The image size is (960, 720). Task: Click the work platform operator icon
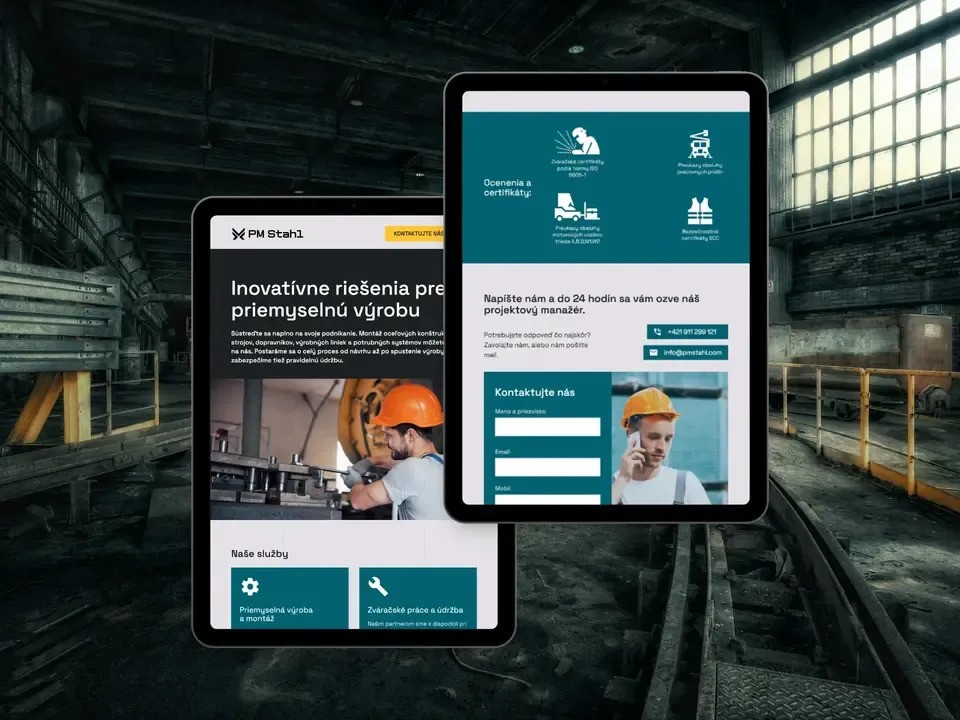(x=699, y=144)
